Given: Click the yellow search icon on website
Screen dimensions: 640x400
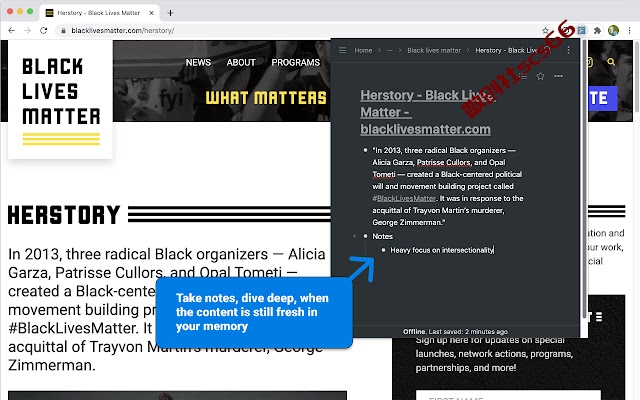Looking at the screenshot, I should pyautogui.click(x=611, y=62).
